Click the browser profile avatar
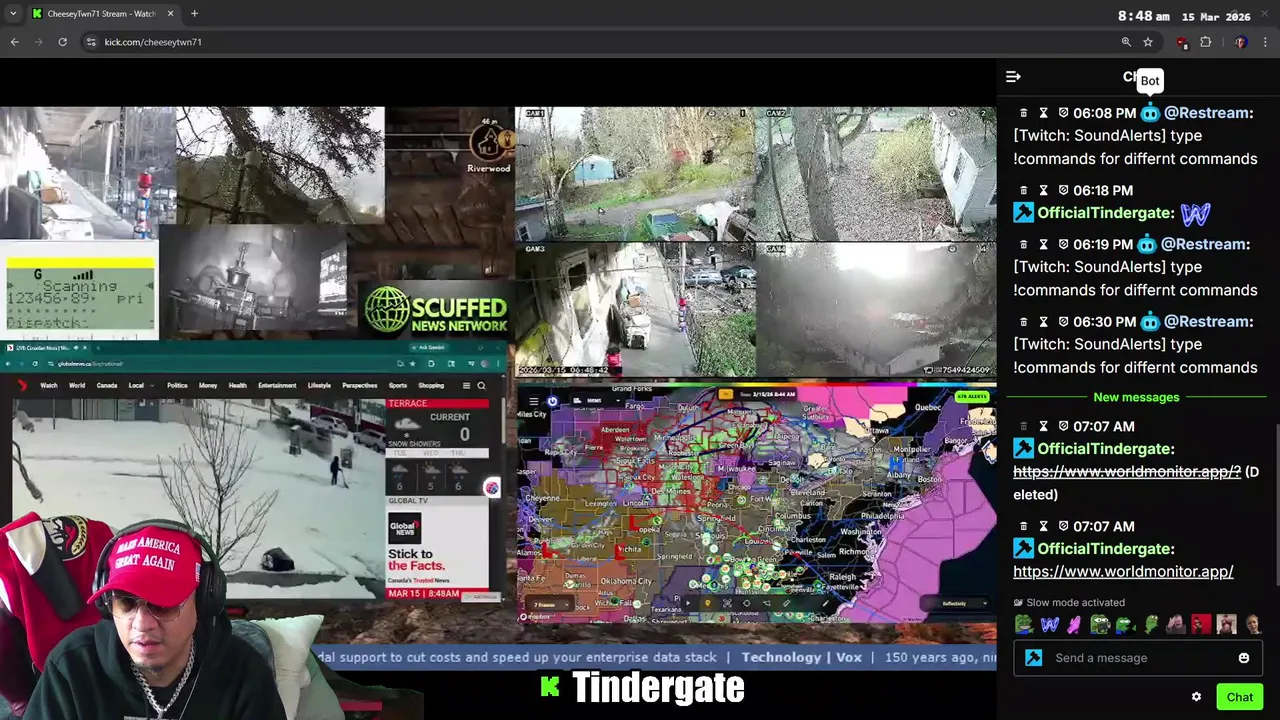This screenshot has width=1280, height=720. (1240, 42)
